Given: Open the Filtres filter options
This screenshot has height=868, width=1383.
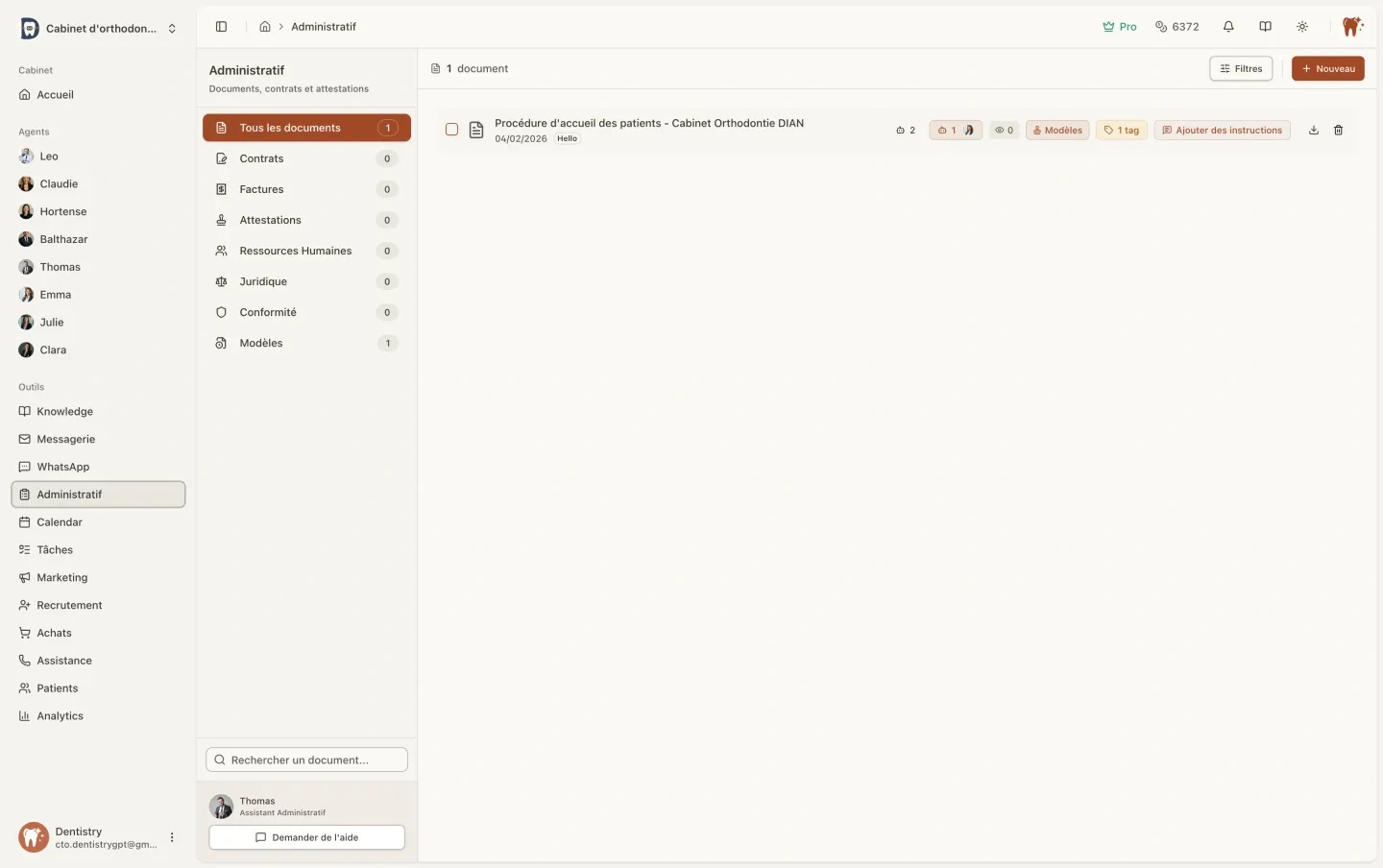Looking at the screenshot, I should point(1241,69).
